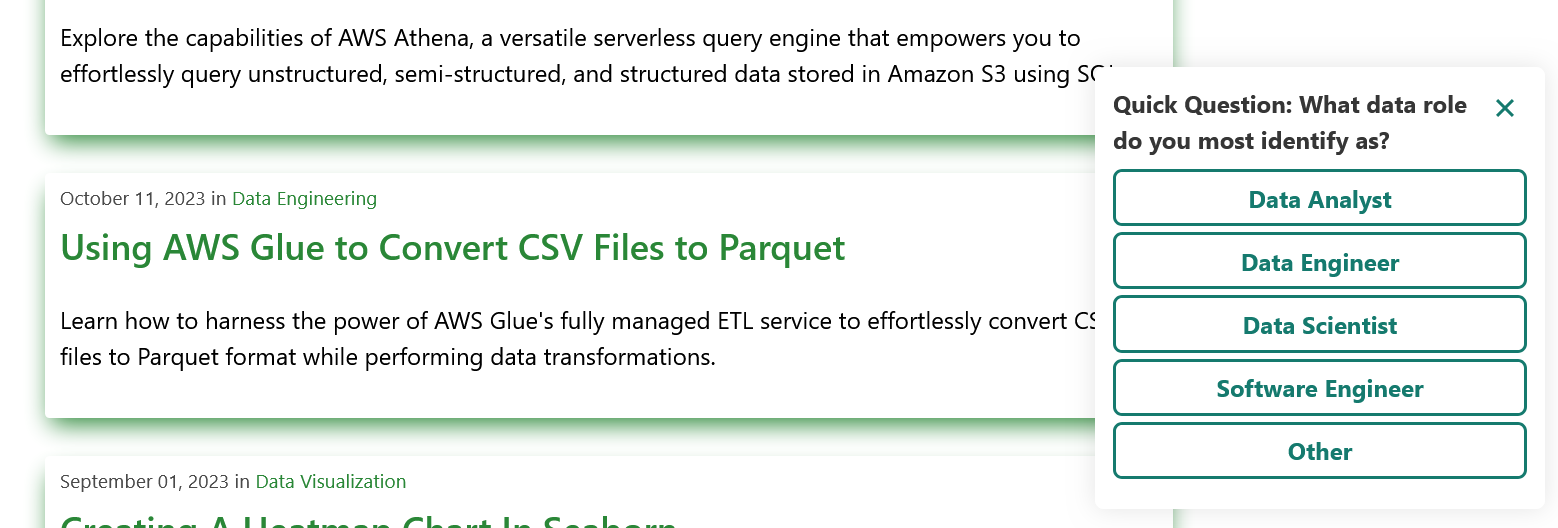Choose Data Engineer as your role

point(1319,262)
